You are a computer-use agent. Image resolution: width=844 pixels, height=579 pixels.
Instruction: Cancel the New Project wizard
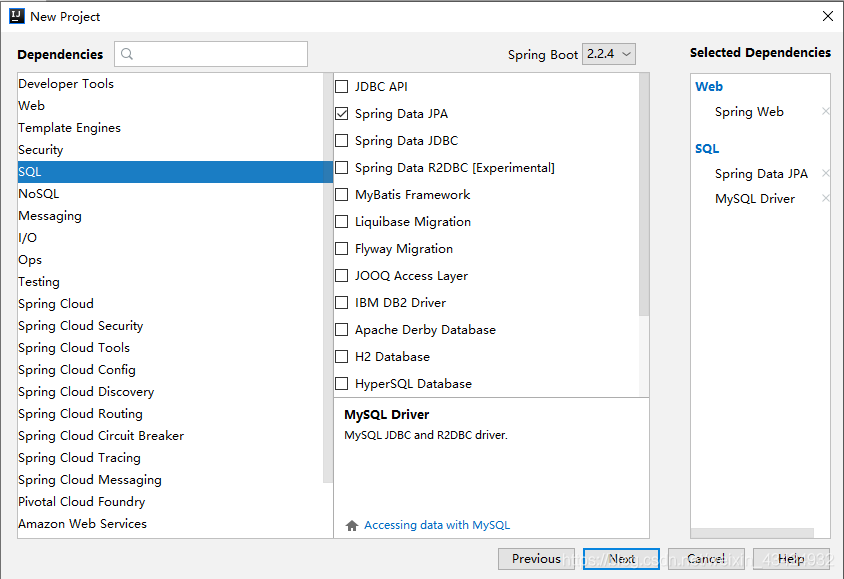pyautogui.click(x=706, y=559)
